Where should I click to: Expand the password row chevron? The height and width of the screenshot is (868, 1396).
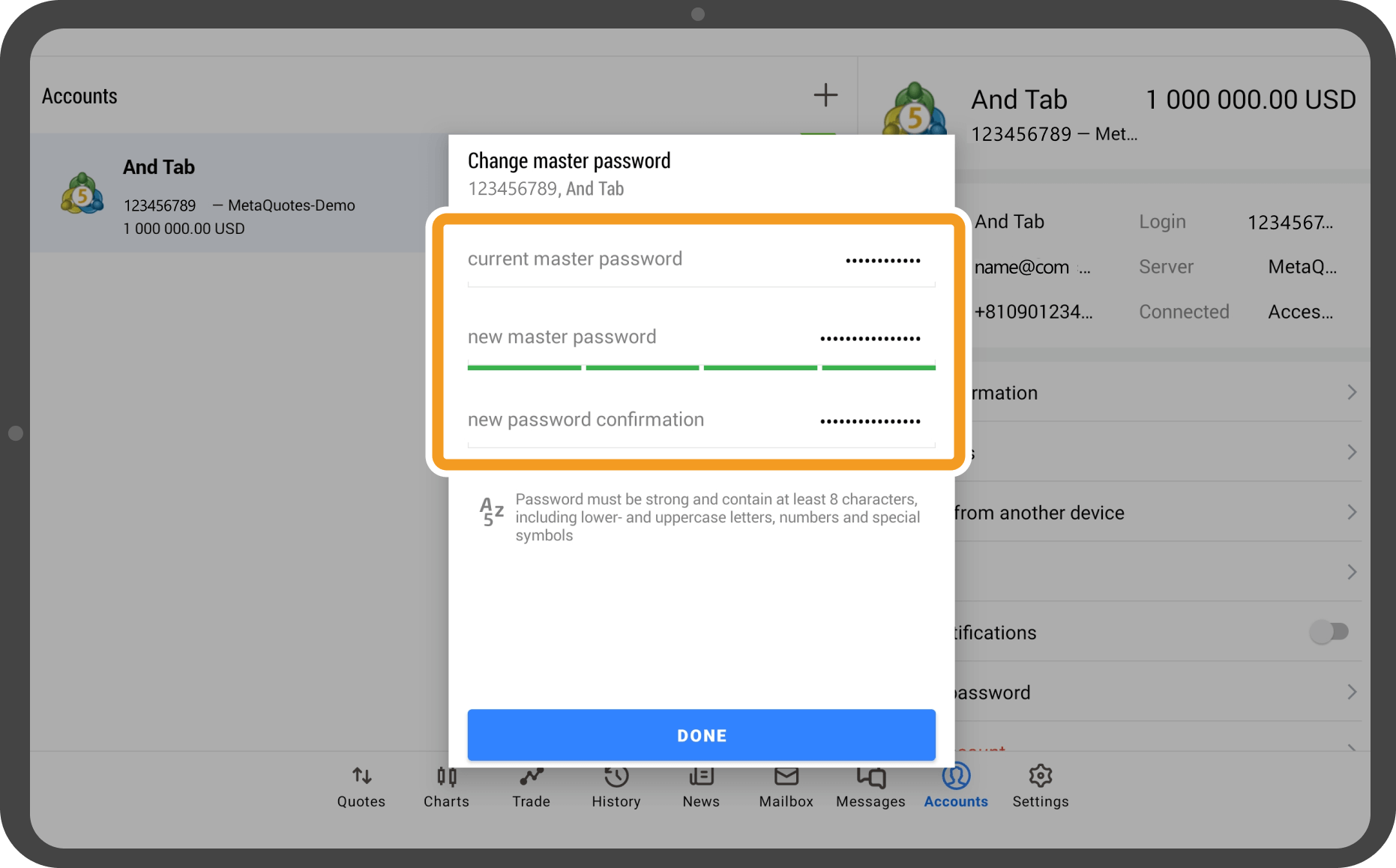1351,692
